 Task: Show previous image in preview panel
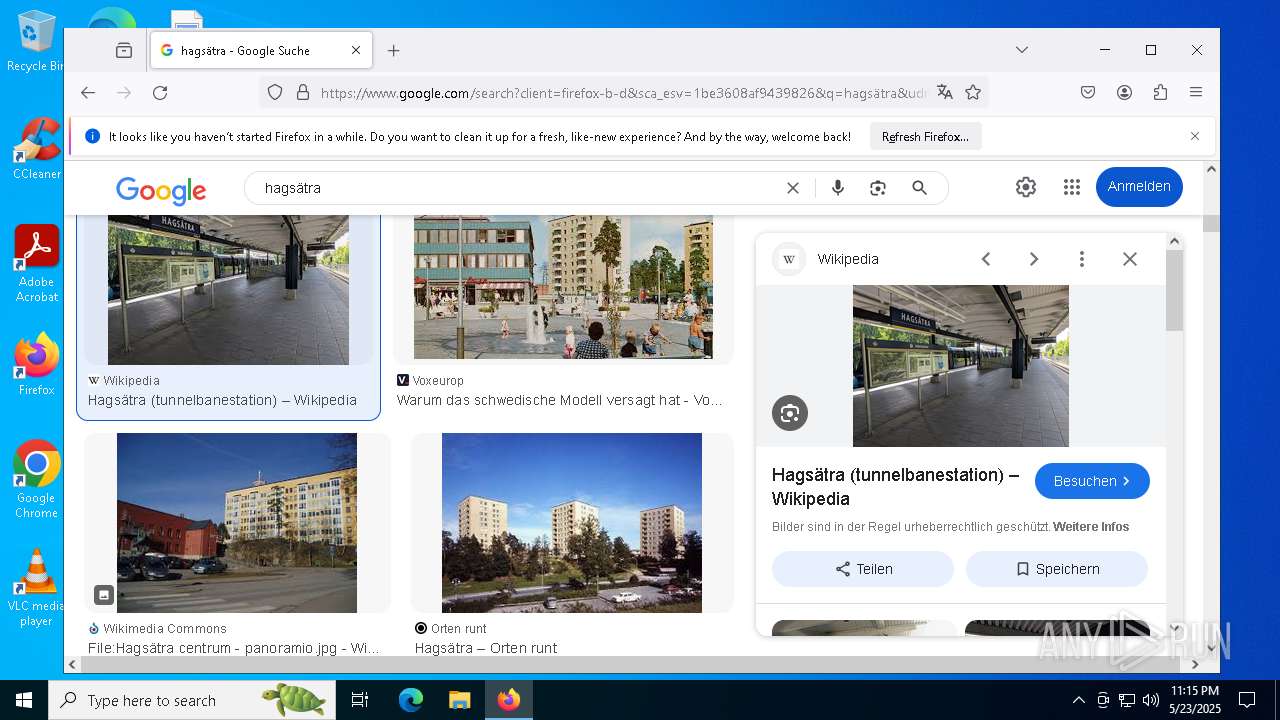[x=986, y=259]
